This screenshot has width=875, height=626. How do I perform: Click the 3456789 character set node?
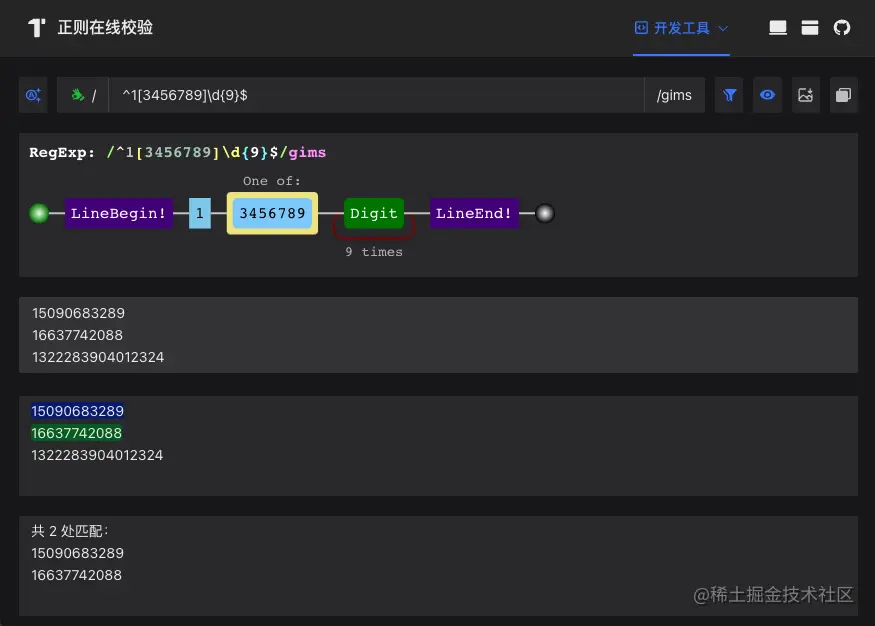click(272, 213)
